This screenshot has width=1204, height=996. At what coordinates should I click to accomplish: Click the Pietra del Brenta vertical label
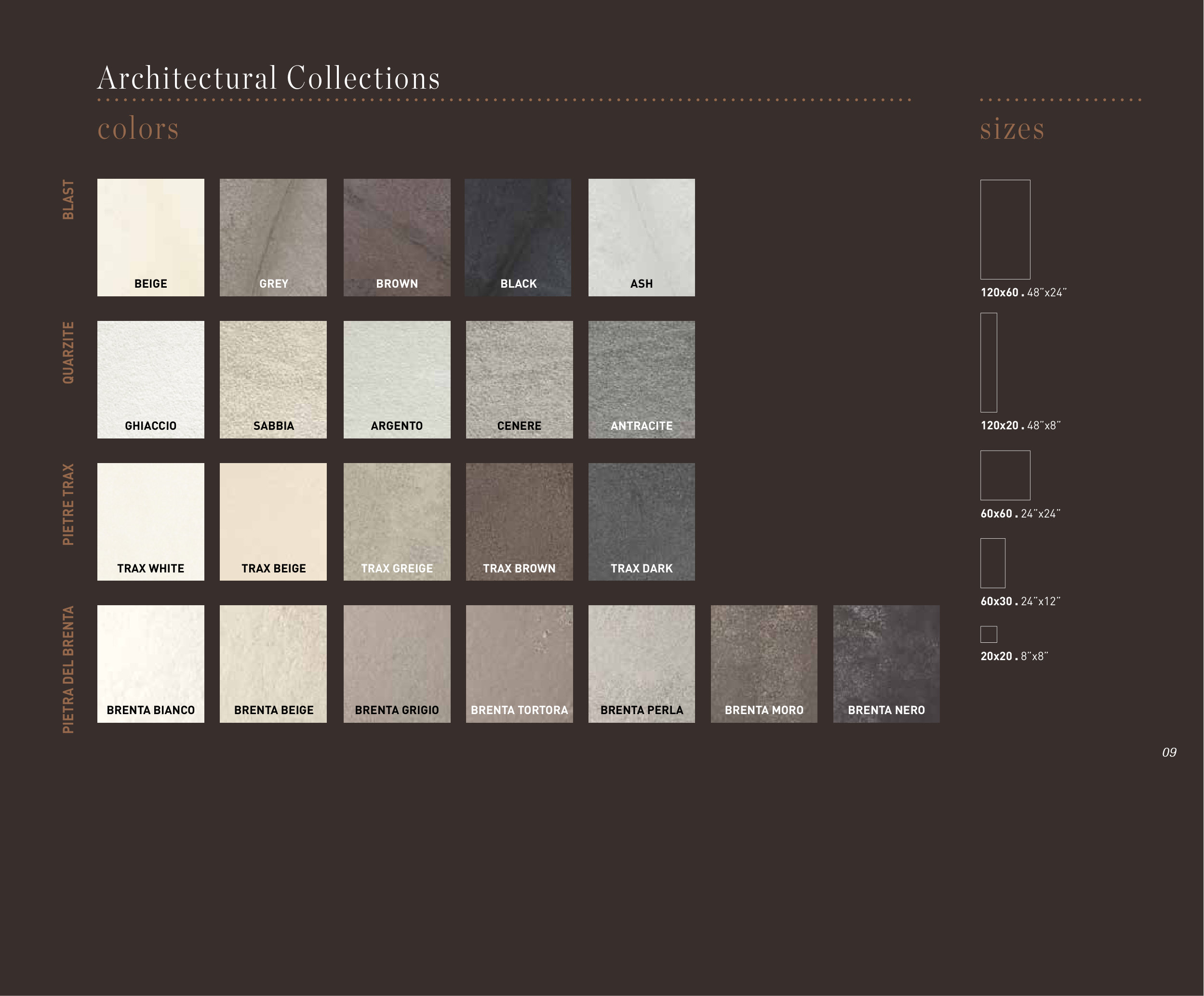pos(68,669)
